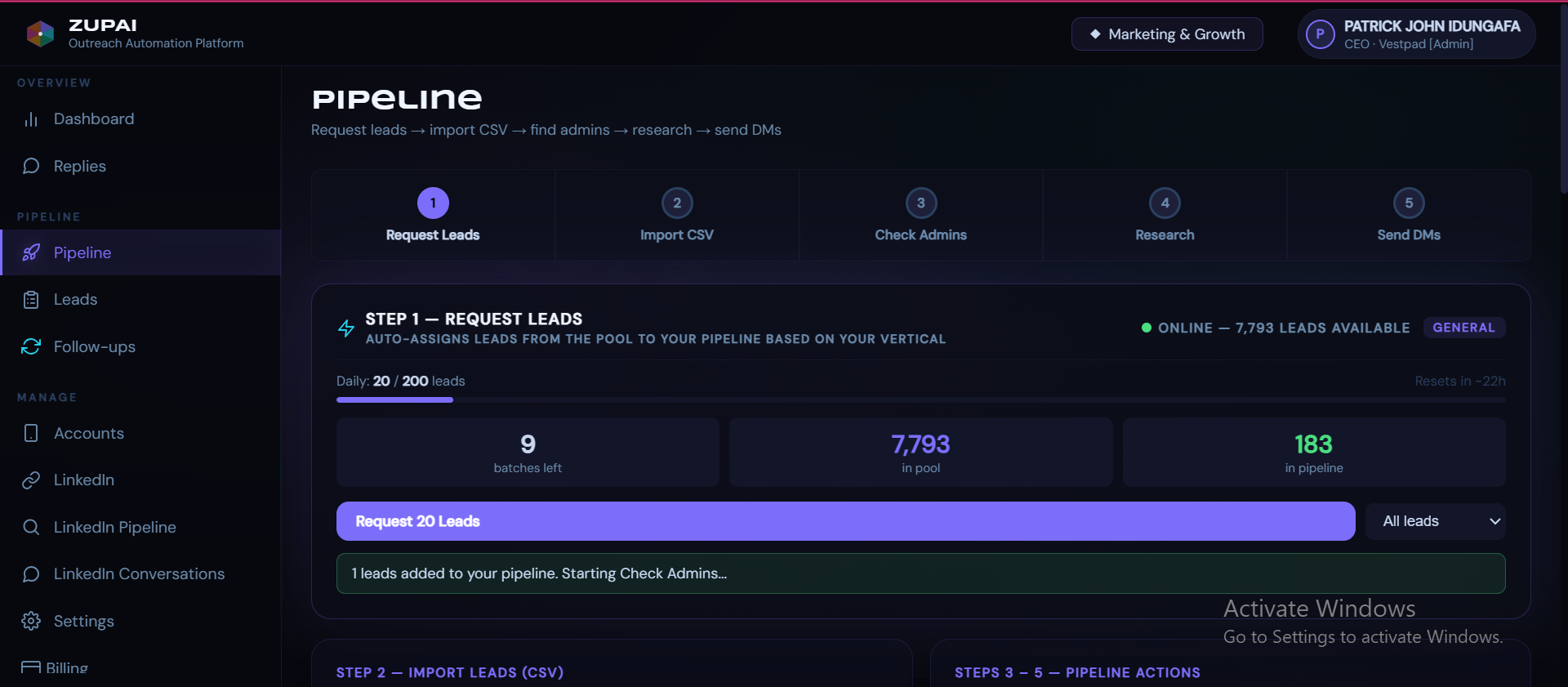Click the daily leads progress bar
The width and height of the screenshot is (1568, 687).
coord(920,399)
